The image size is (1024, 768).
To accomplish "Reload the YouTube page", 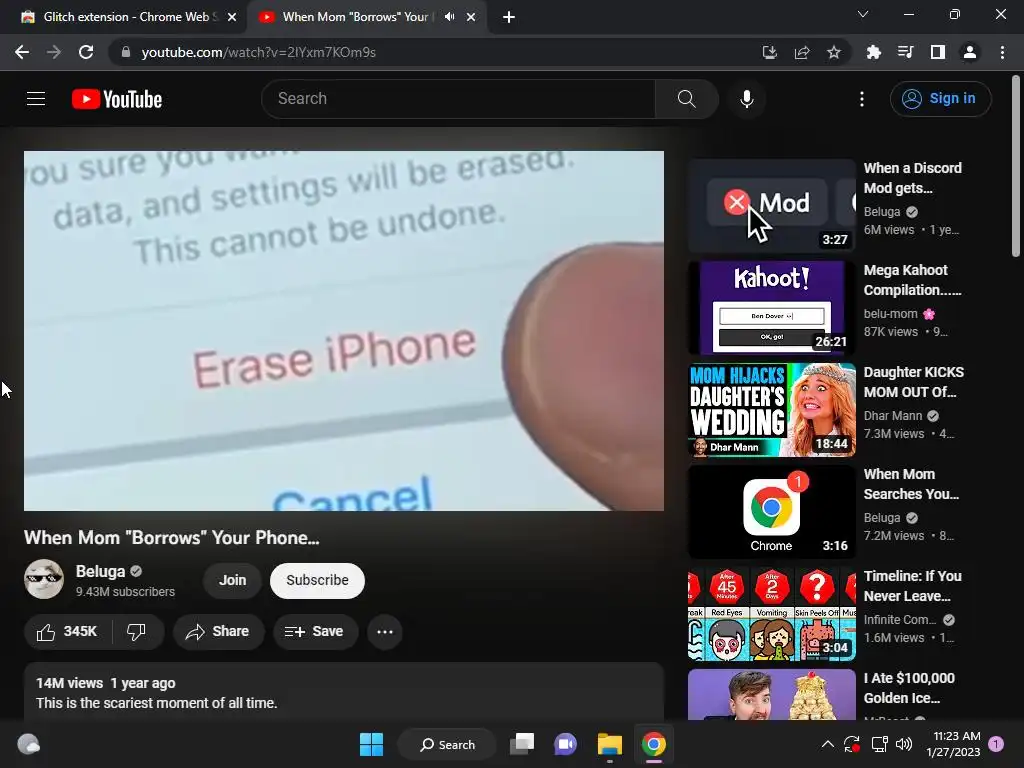I will pyautogui.click(x=86, y=52).
